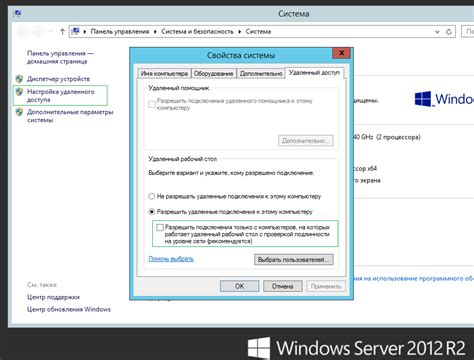Expand the arrow after Система и безопасность breadcrumb
This screenshot has height=360, width=474.
point(239,32)
